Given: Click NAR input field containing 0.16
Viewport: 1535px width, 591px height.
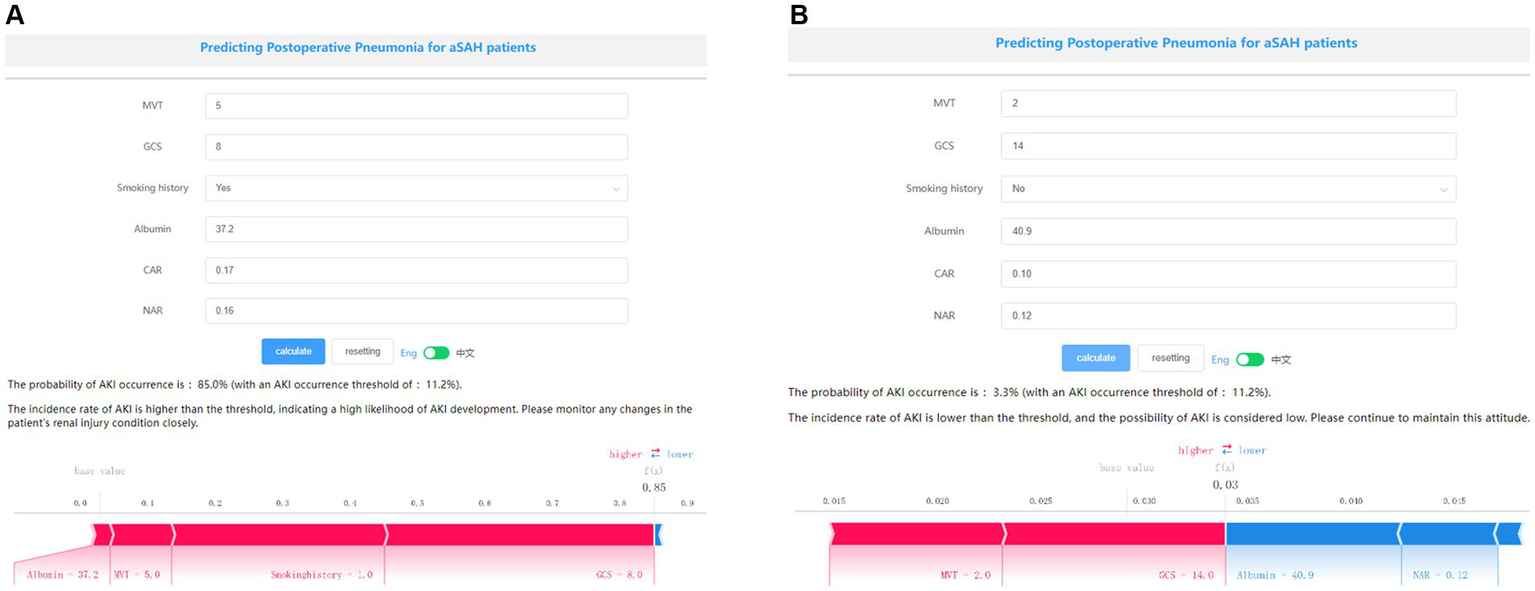Looking at the screenshot, I should [416, 311].
